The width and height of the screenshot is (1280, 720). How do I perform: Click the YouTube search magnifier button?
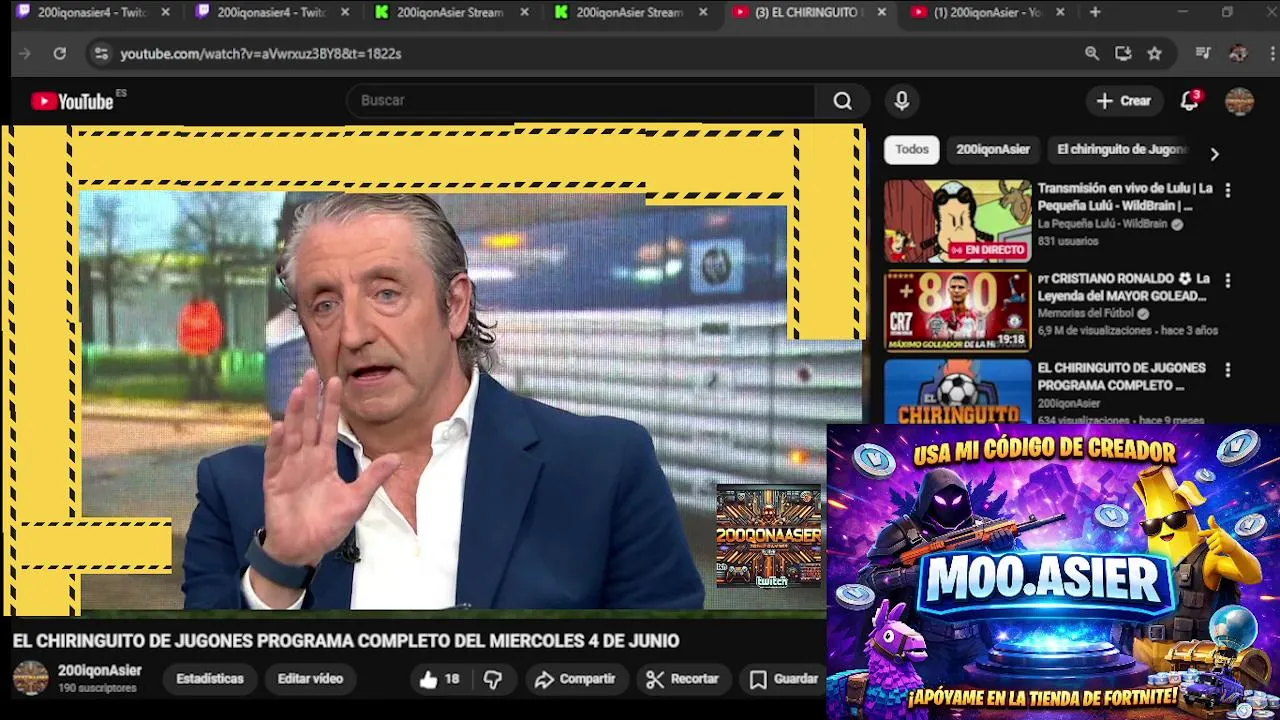click(x=842, y=101)
